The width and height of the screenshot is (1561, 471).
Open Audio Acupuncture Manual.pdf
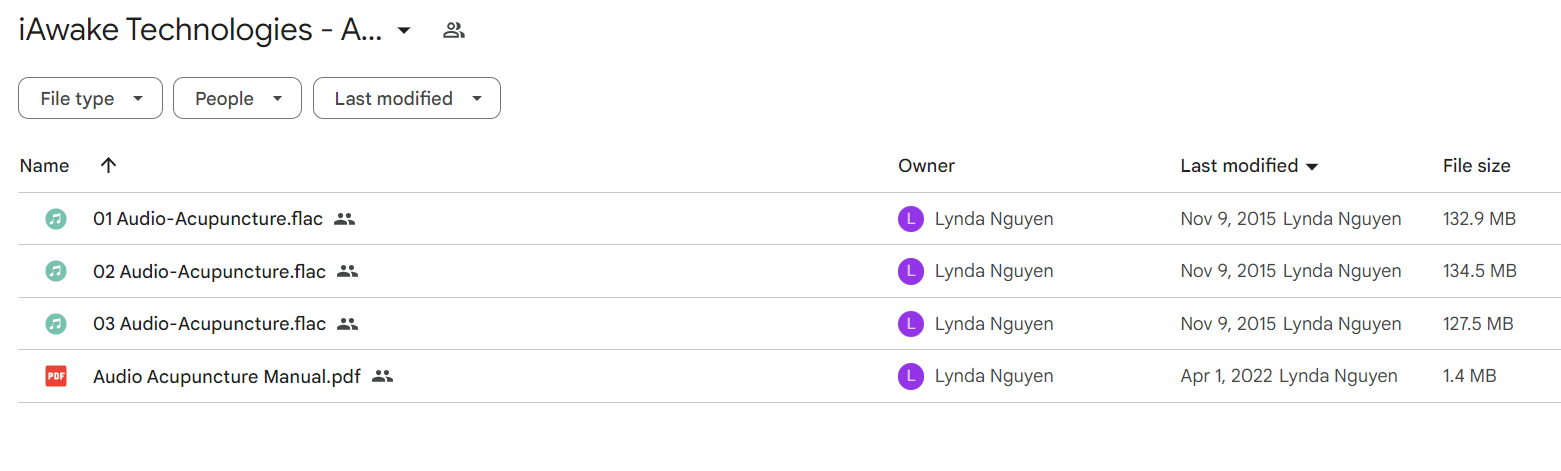227,376
